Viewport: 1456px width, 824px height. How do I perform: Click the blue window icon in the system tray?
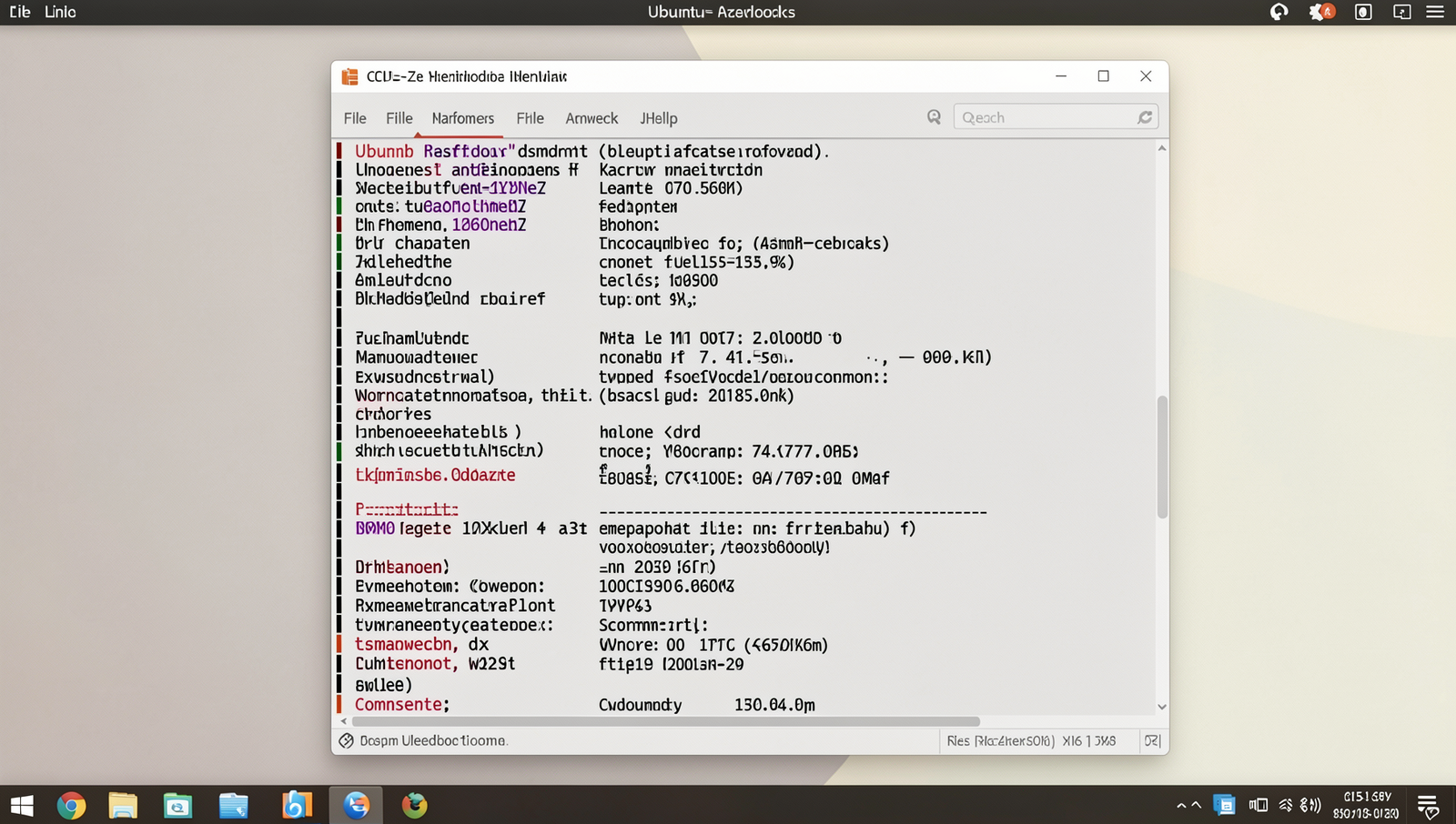tap(1225, 805)
